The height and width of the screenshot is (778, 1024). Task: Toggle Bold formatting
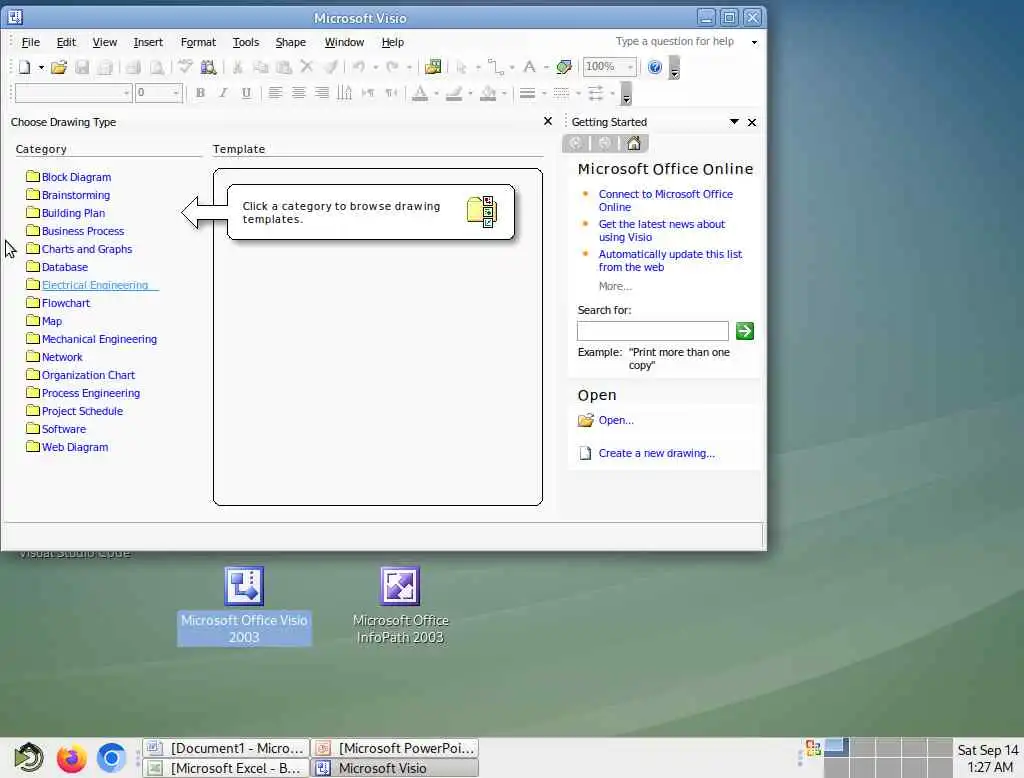tap(200, 93)
